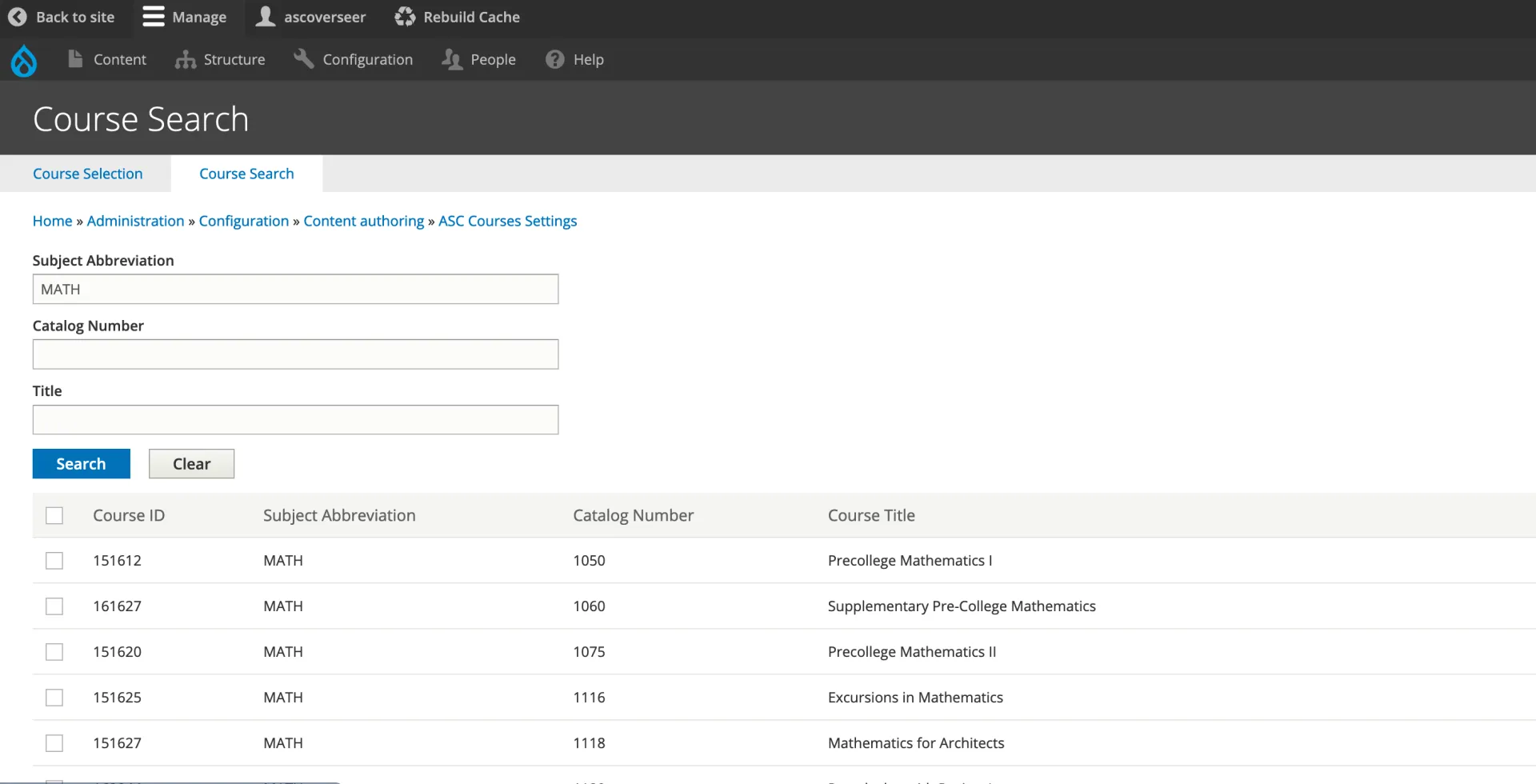Focus the Catalog Number input field

point(295,354)
